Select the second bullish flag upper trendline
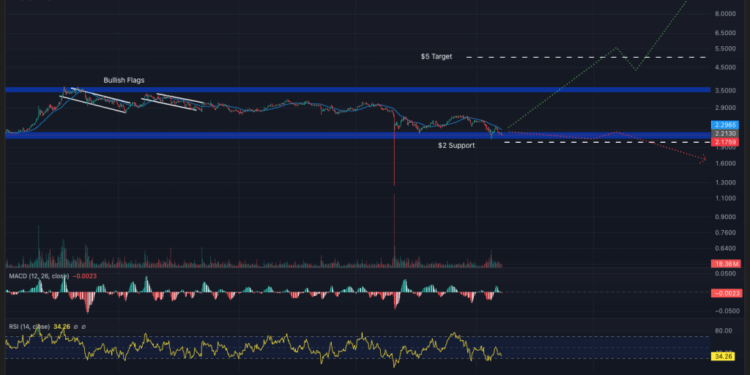Viewport: 750px width, 375px height. tap(180, 98)
